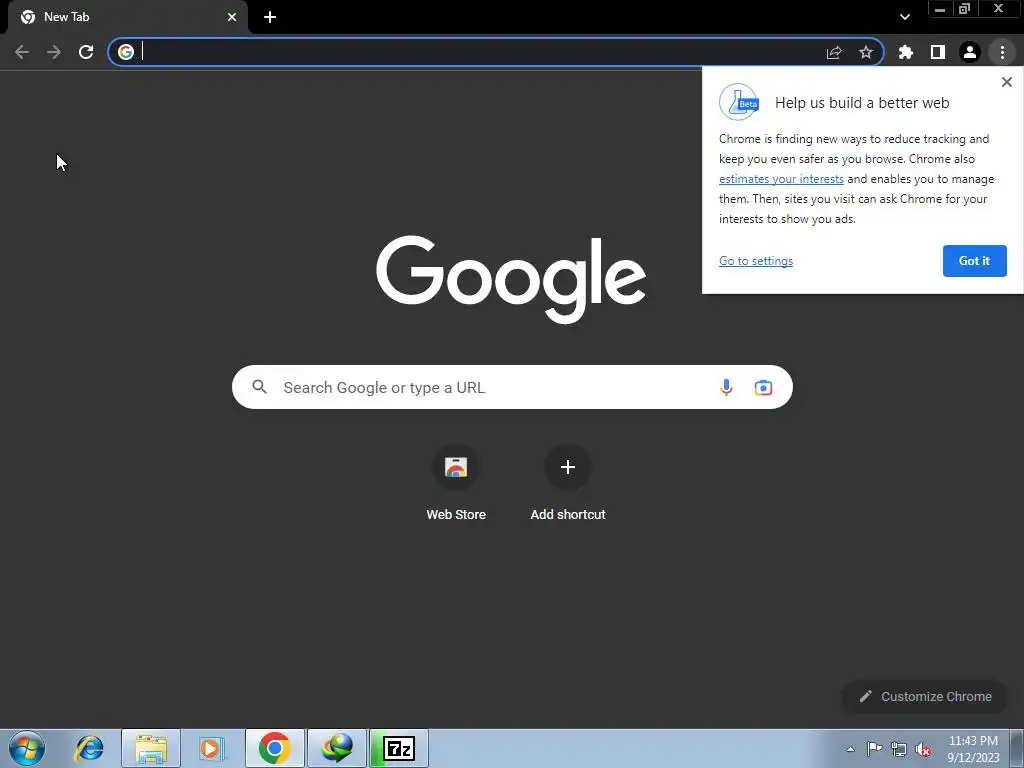Show hidden system tray icons

[850, 749]
